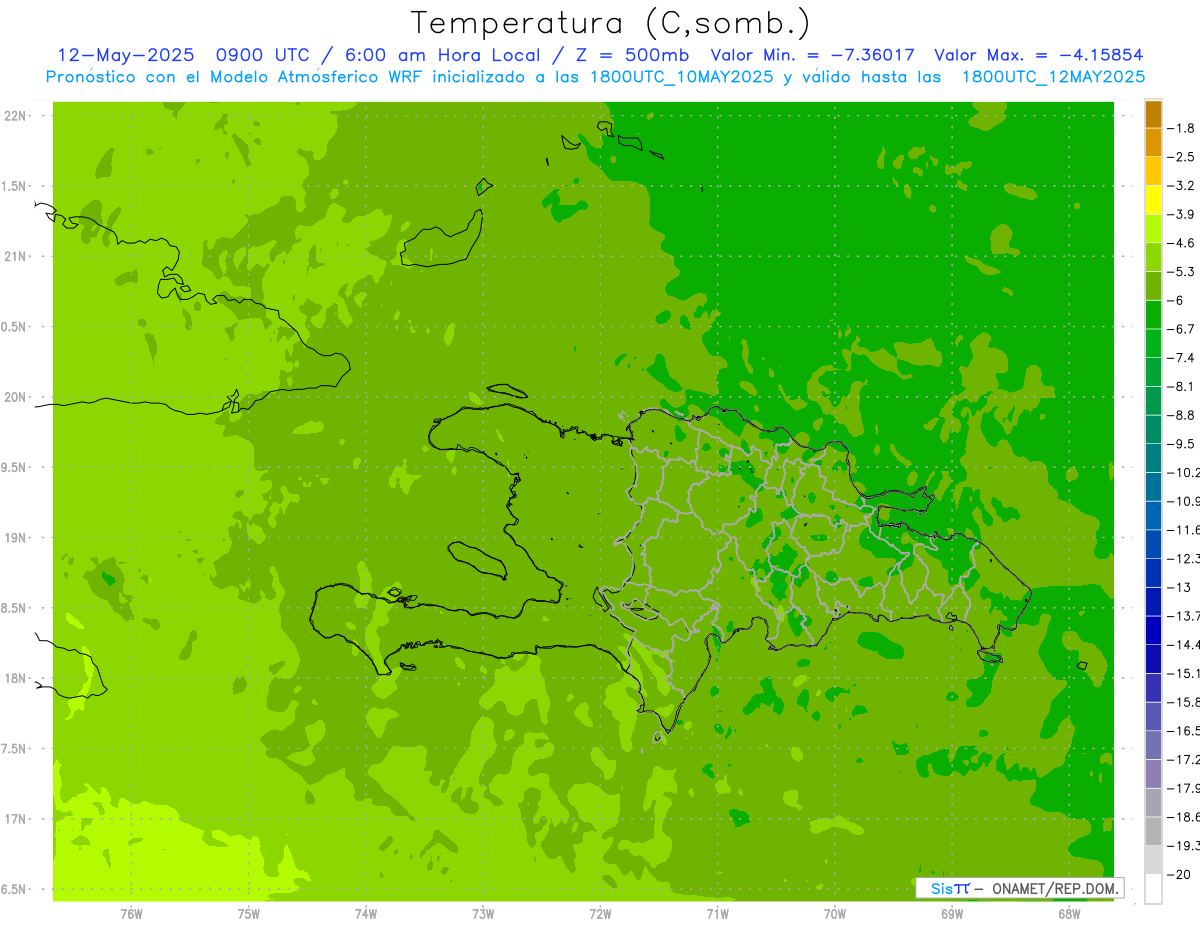Click the yellow swatch between -3.2 and -3.9
Viewport: 1200px width, 927px height.
[1153, 200]
